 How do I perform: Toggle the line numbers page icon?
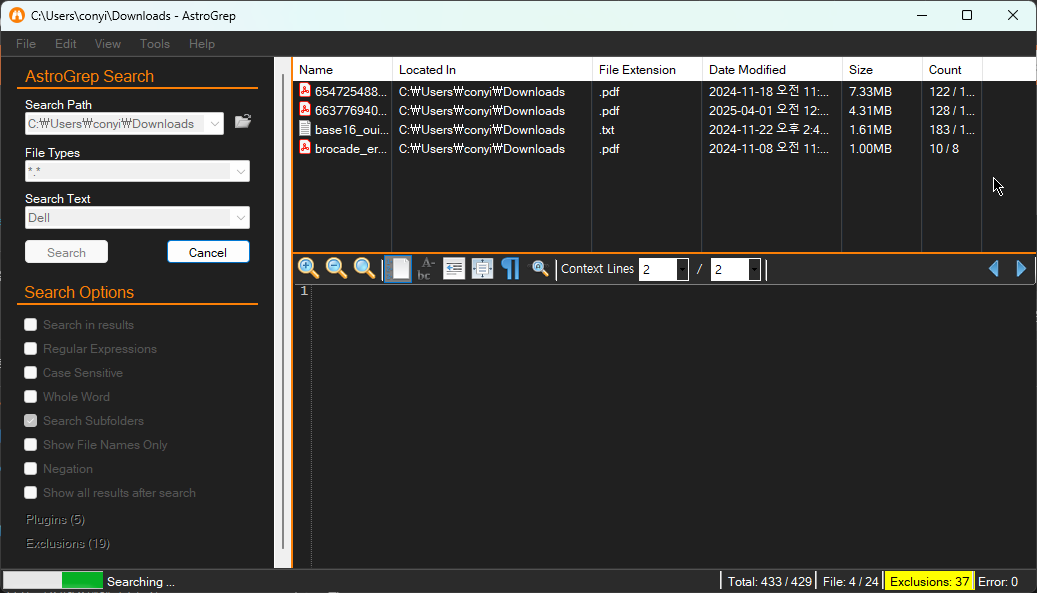(398, 268)
